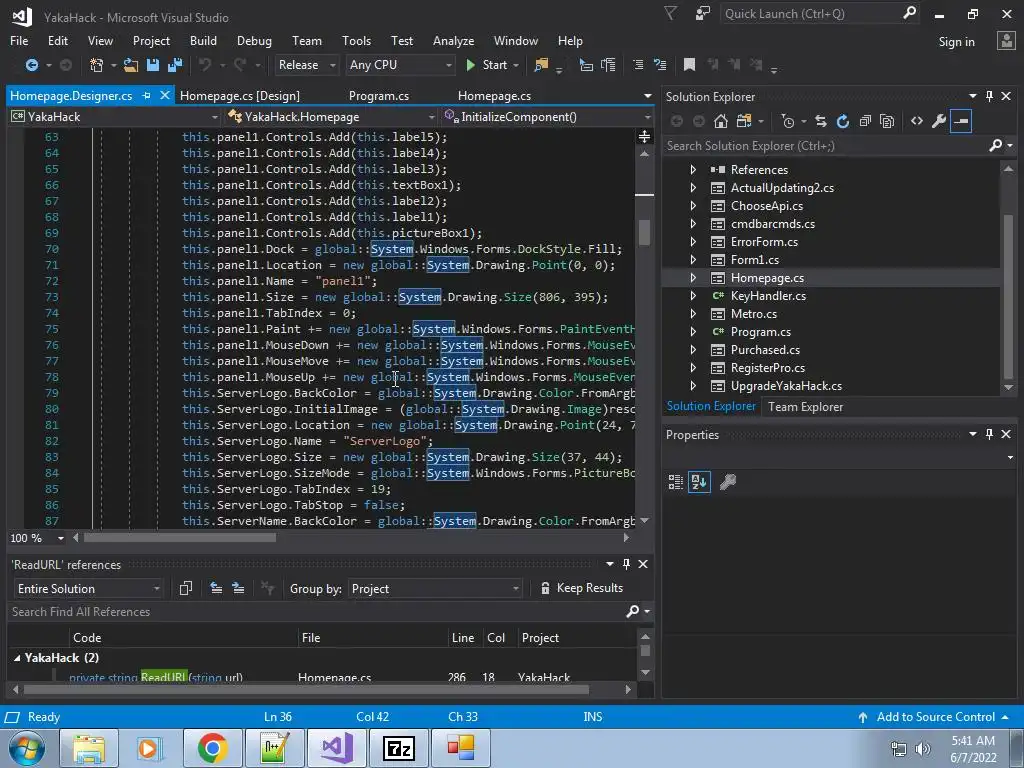1024x768 pixels.
Task: Switch to Homepage.cs [Design] tab
Action: click(240, 96)
